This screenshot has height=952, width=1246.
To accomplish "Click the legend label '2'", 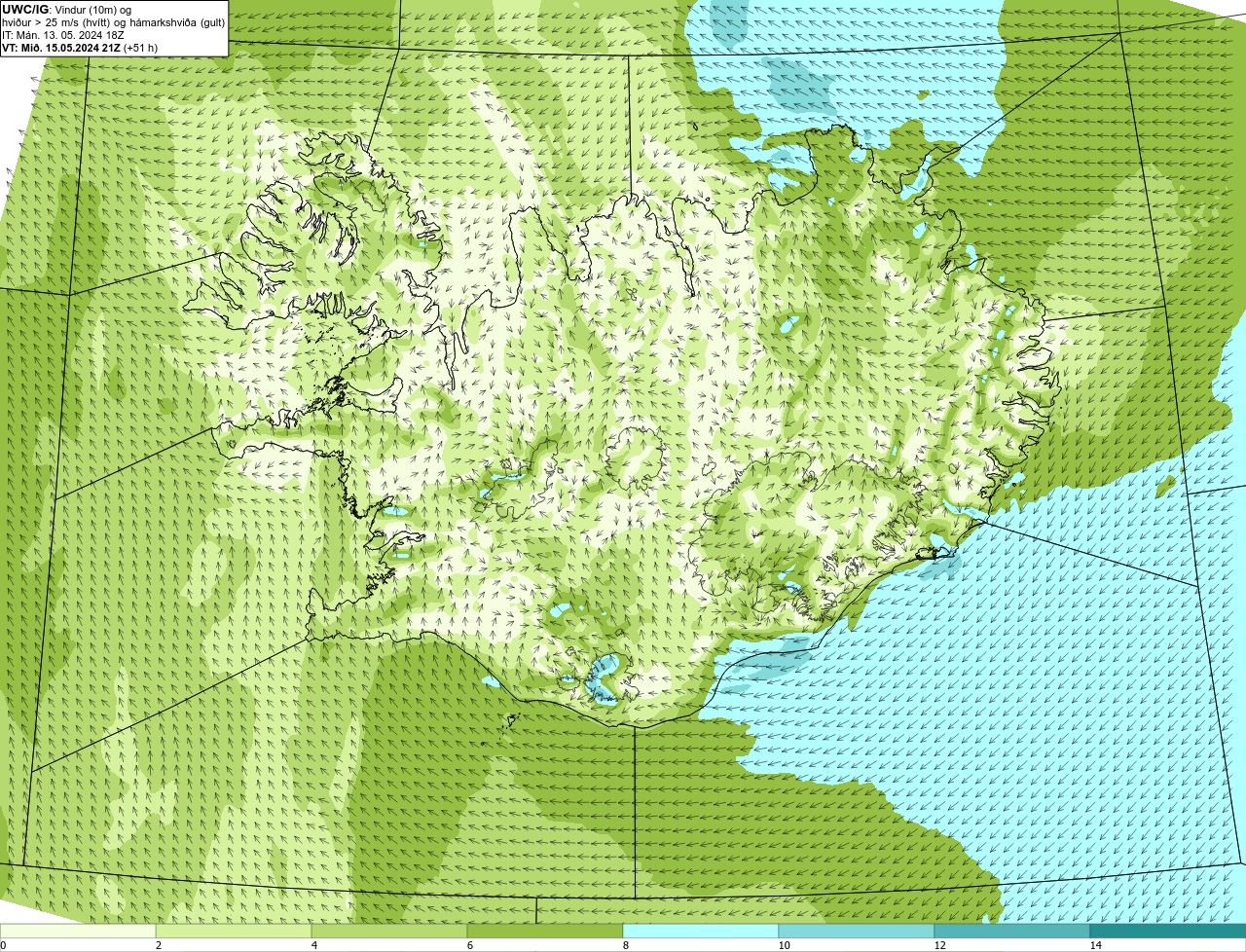I will pos(158,945).
